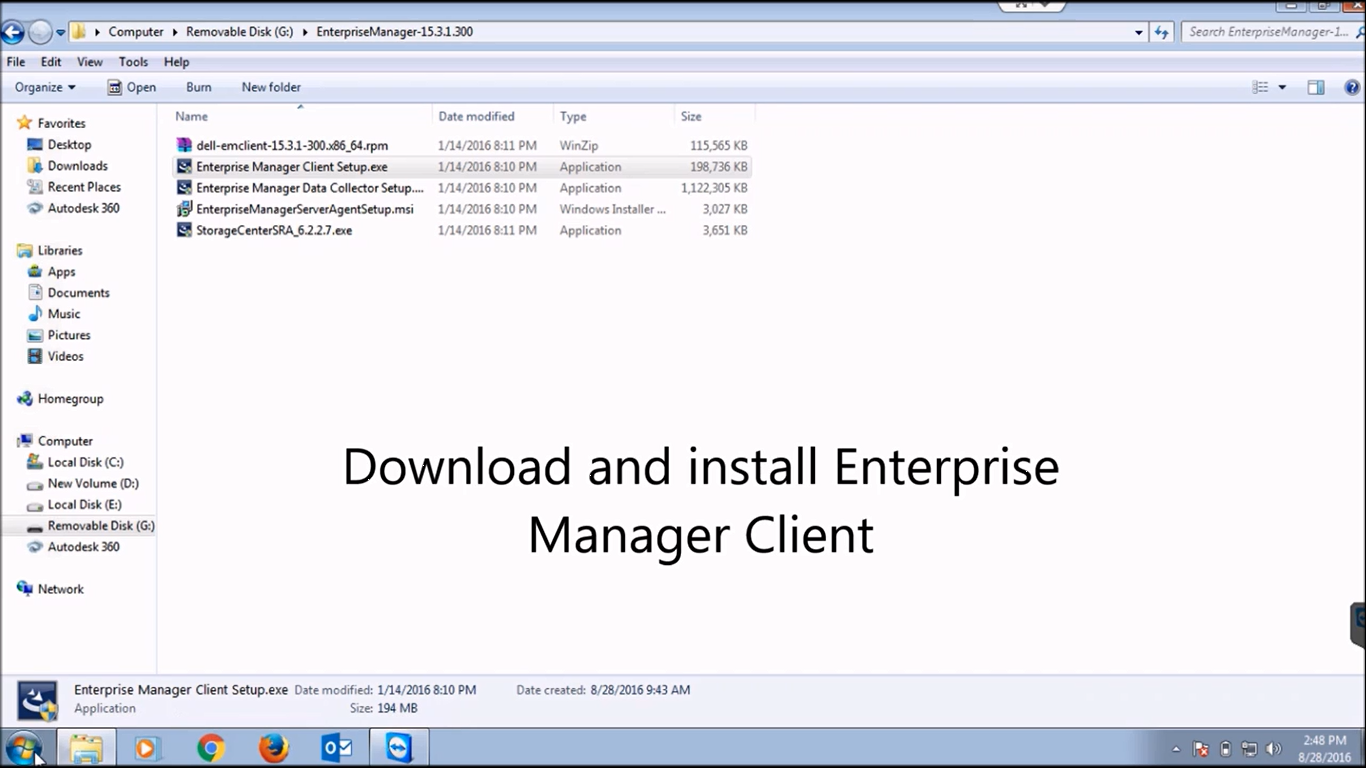Open the Documents library
1366x768 pixels.
pos(78,293)
